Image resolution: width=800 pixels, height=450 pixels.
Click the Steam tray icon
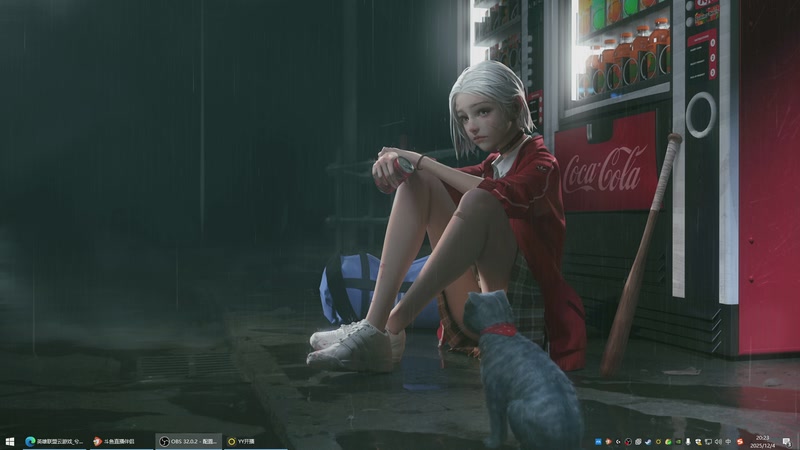coord(648,442)
